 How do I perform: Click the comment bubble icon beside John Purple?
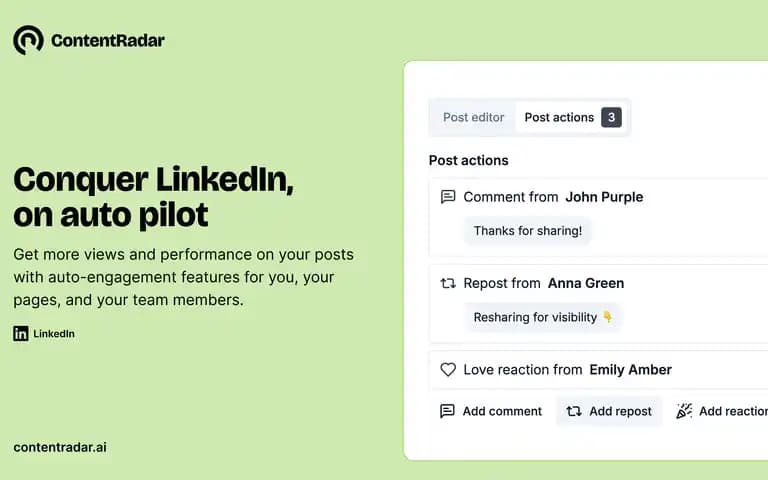pos(448,197)
